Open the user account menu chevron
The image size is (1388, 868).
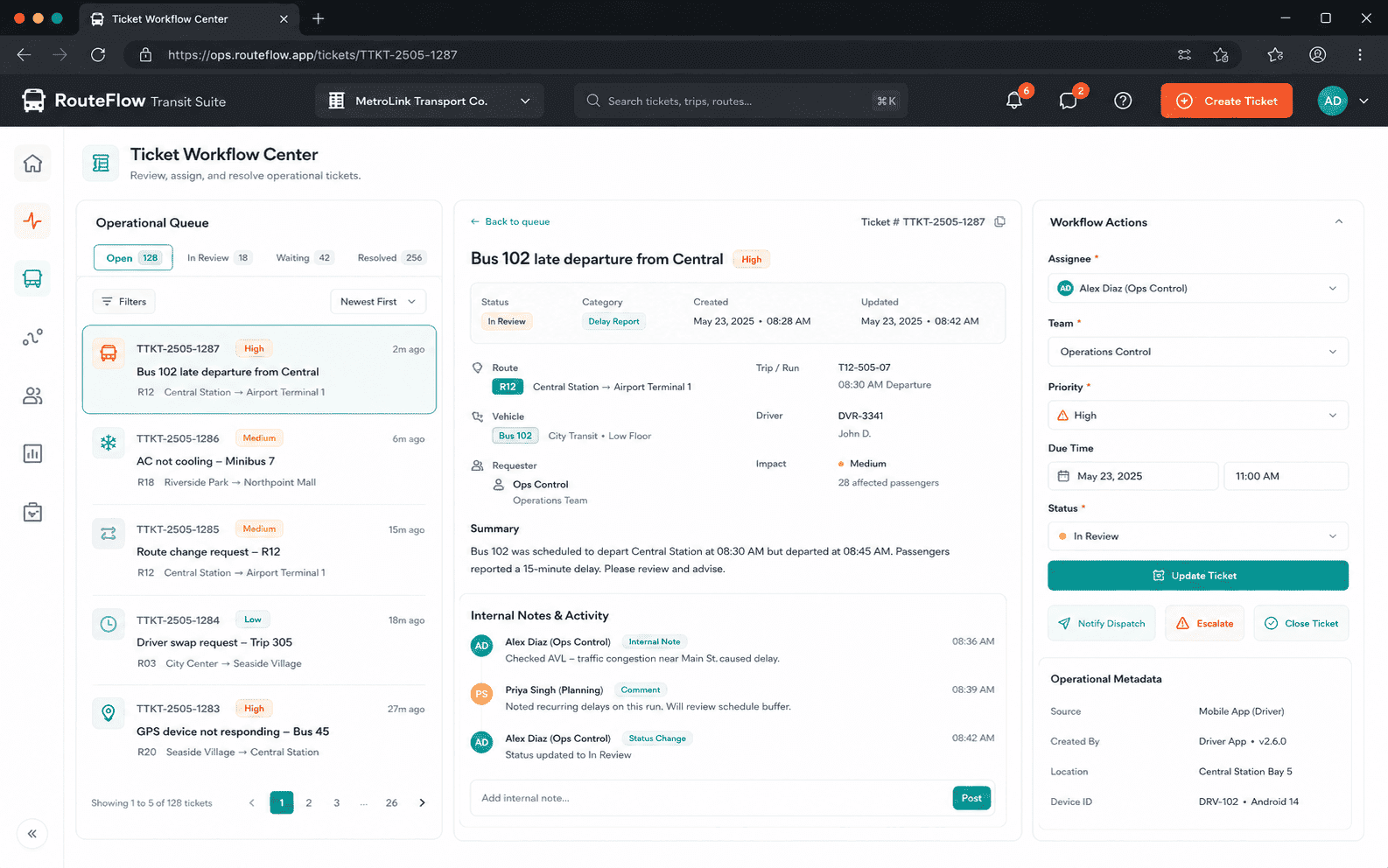1363,101
